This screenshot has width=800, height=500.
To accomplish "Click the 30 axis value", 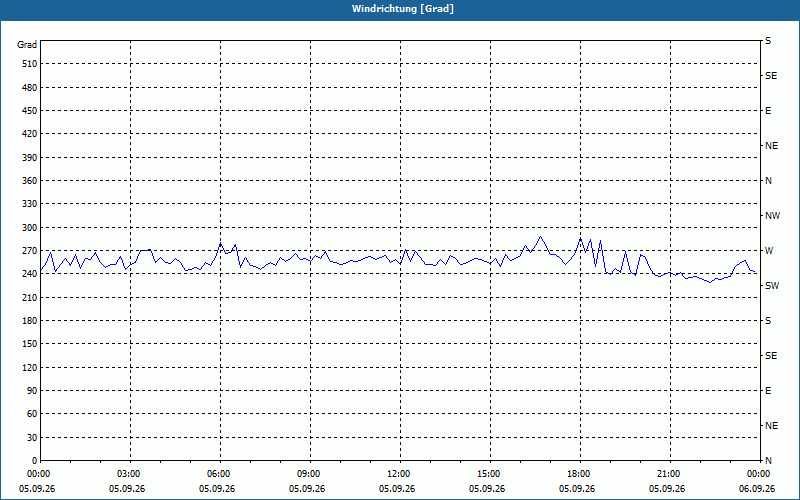I will pos(32,438).
